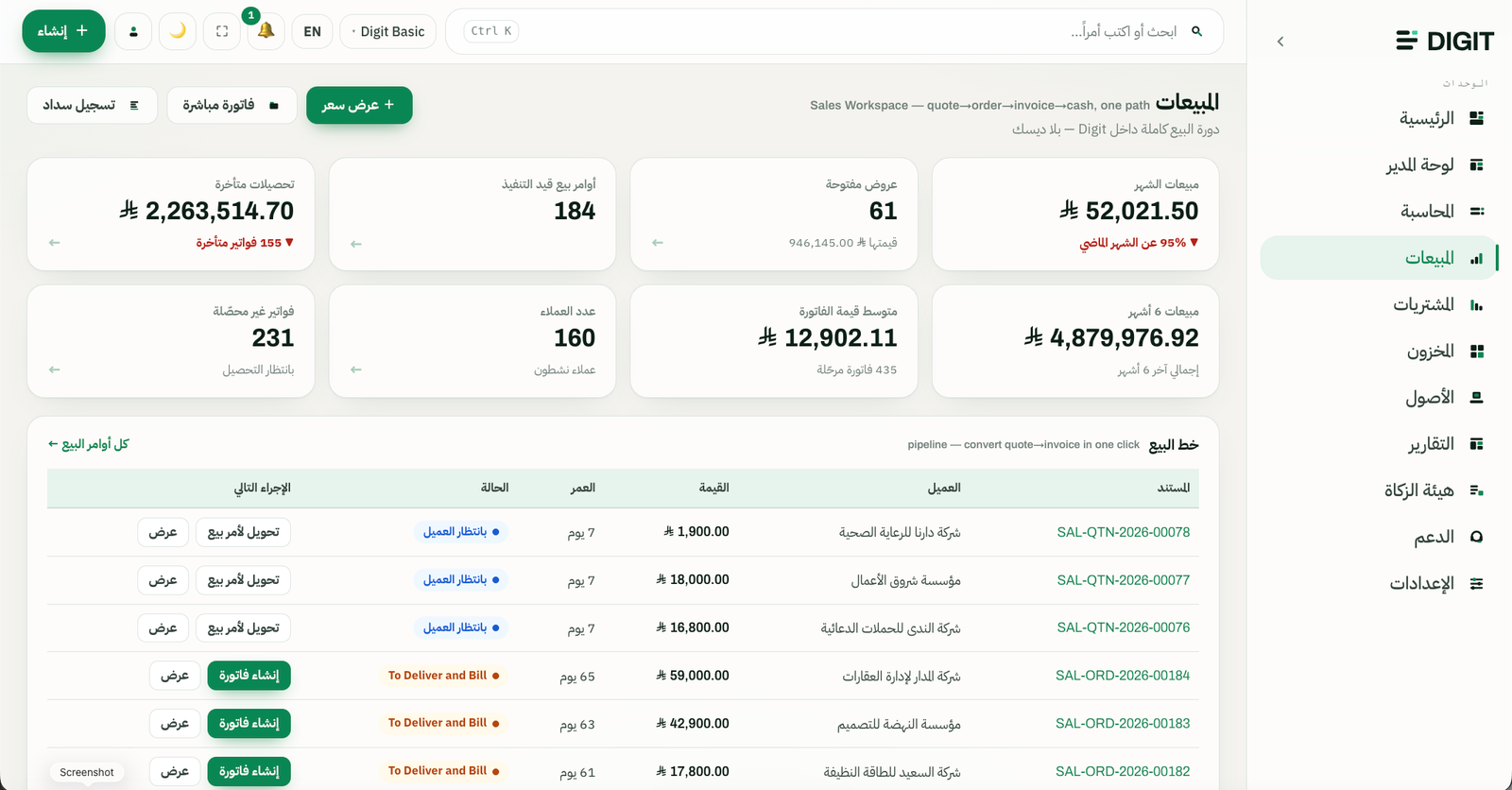Screen dimensions: 1512x790
Task: Click the الإعدادات settings sidebar icon
Action: (1477, 583)
